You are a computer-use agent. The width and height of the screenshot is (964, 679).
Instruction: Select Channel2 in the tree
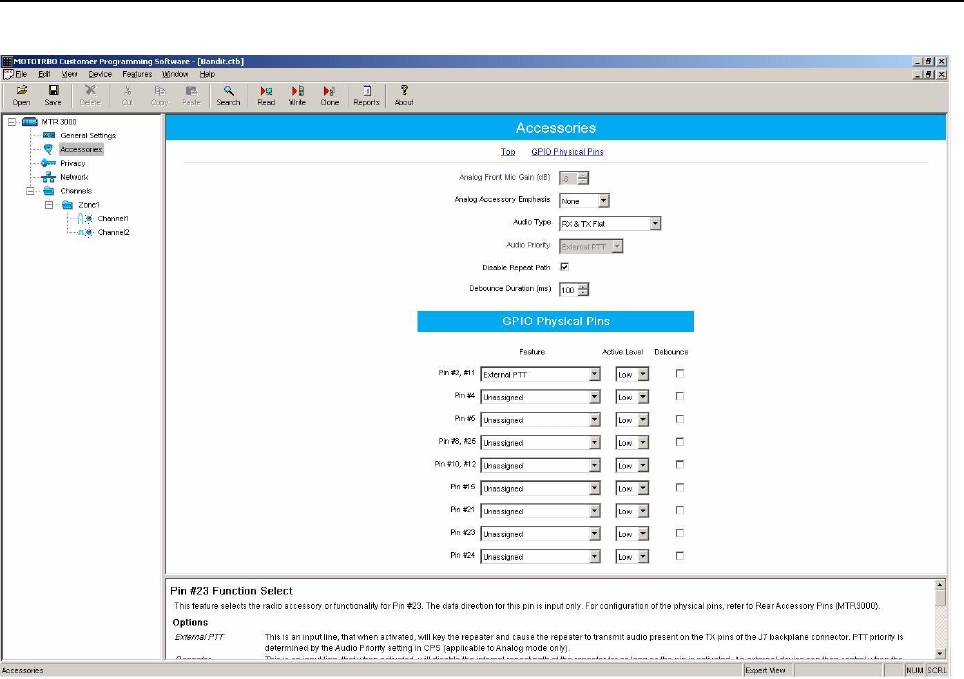pyautogui.click(x=114, y=232)
